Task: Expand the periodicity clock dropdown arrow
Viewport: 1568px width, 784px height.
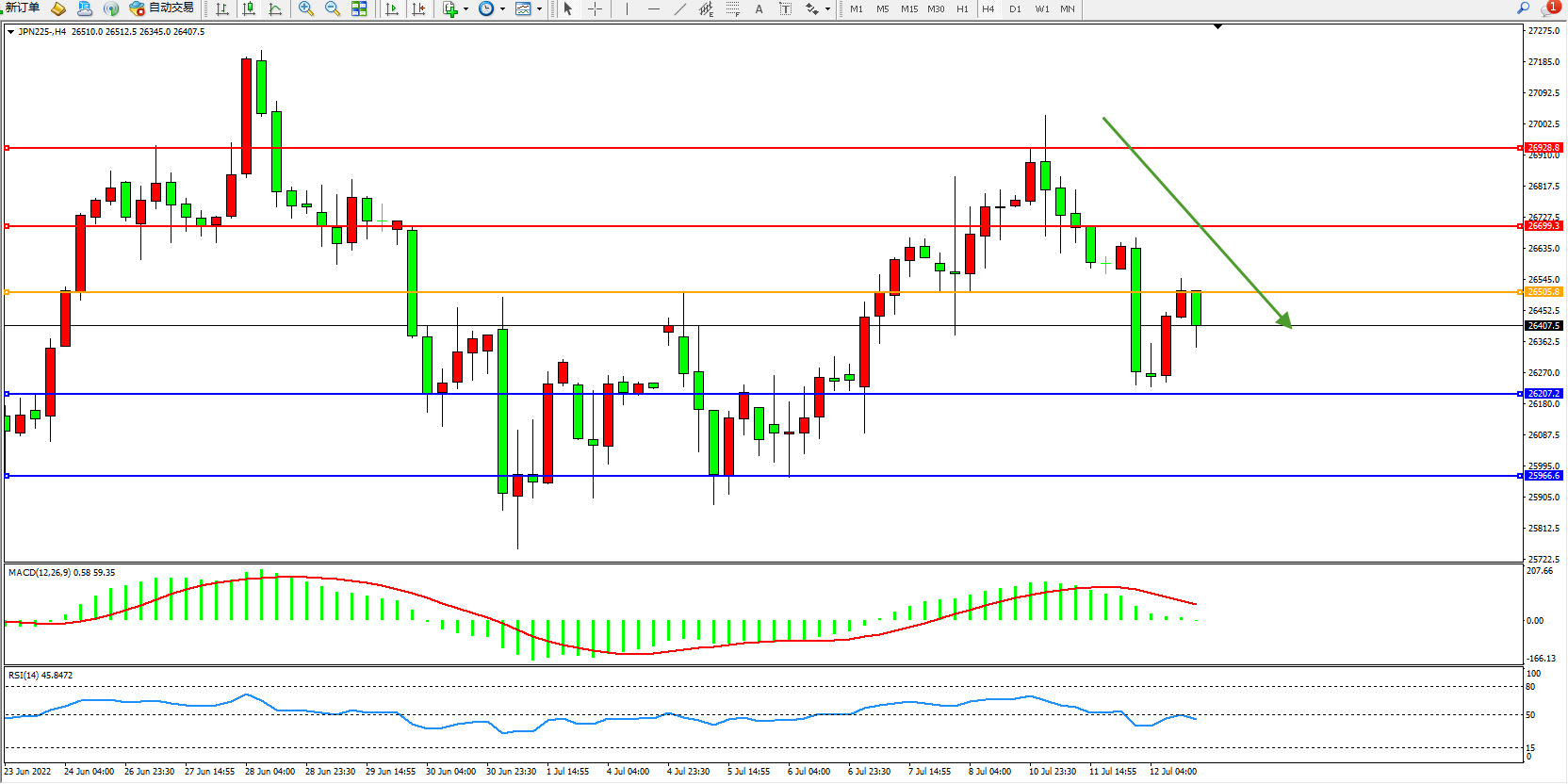Action: (x=502, y=8)
